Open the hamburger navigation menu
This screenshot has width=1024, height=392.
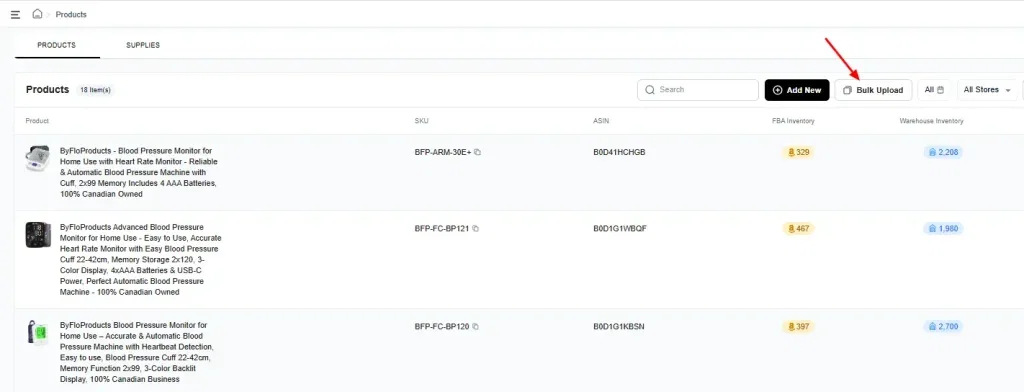15,14
